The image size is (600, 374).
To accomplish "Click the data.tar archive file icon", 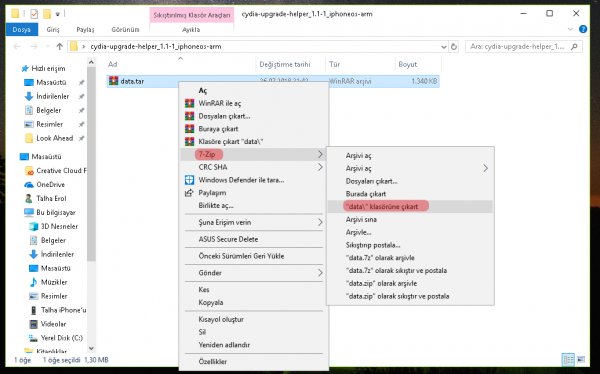I will tap(113, 81).
